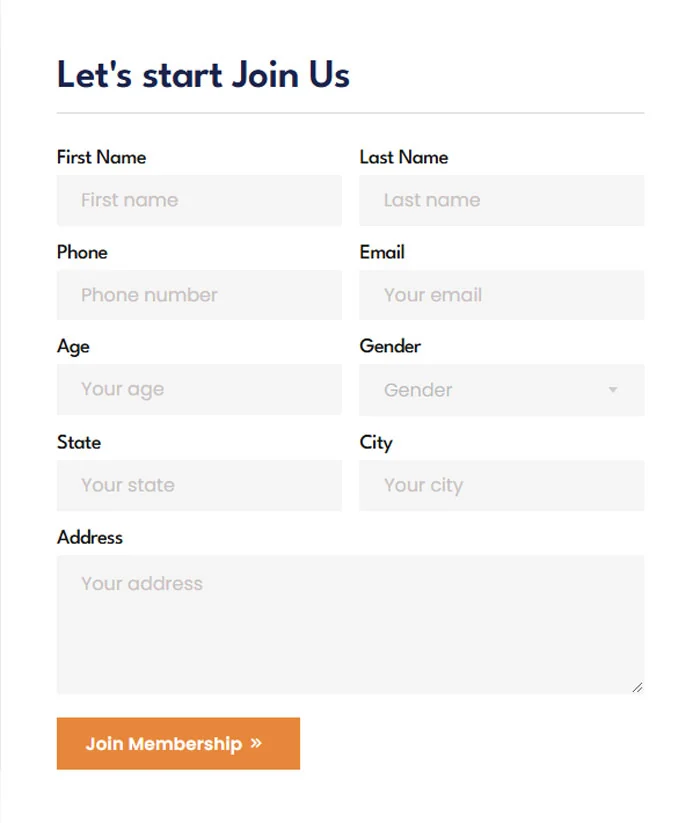Image resolution: width=700 pixels, height=823 pixels.
Task: Click the double chevron on Join Membership
Action: 256,743
